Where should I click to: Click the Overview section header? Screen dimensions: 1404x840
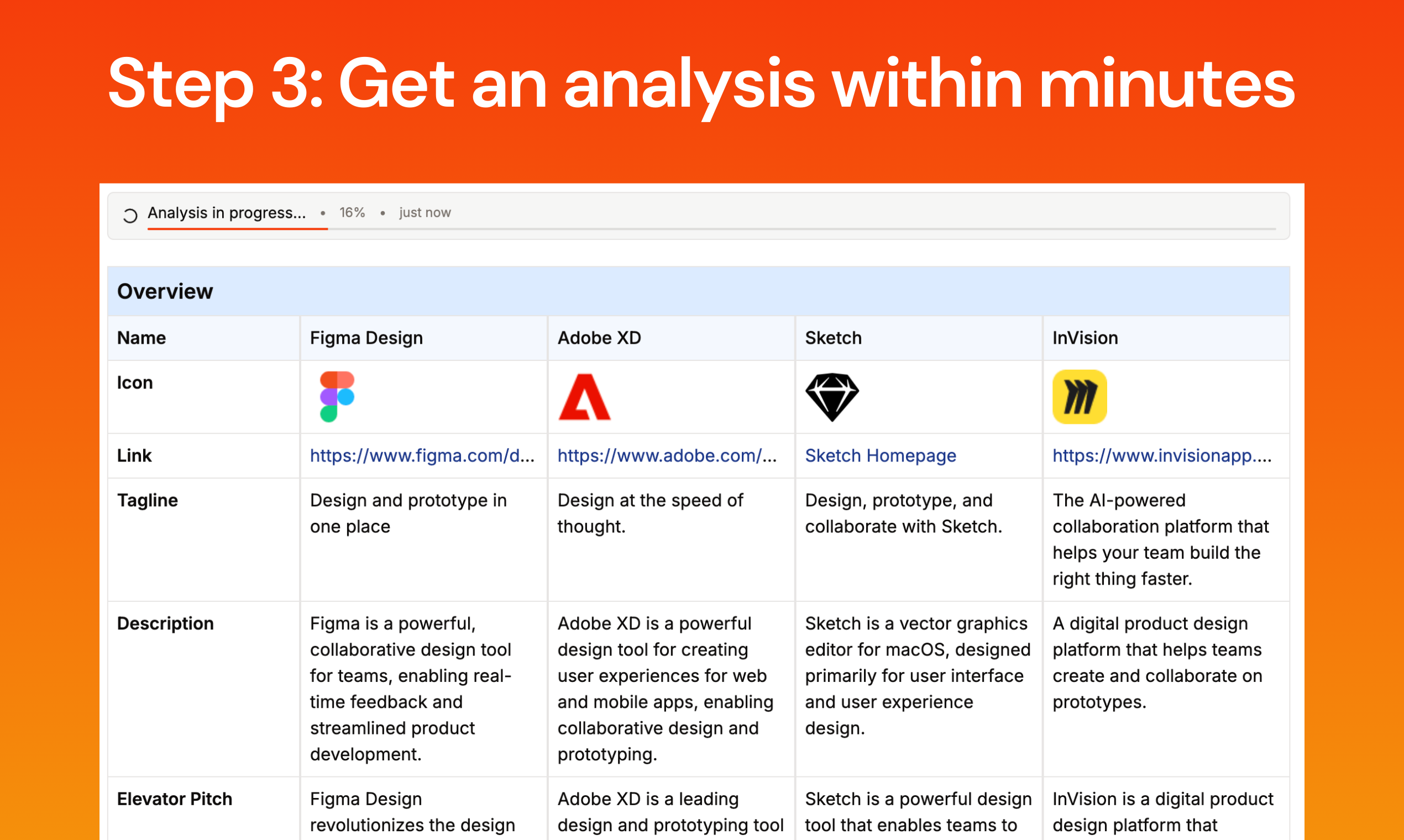tap(165, 291)
